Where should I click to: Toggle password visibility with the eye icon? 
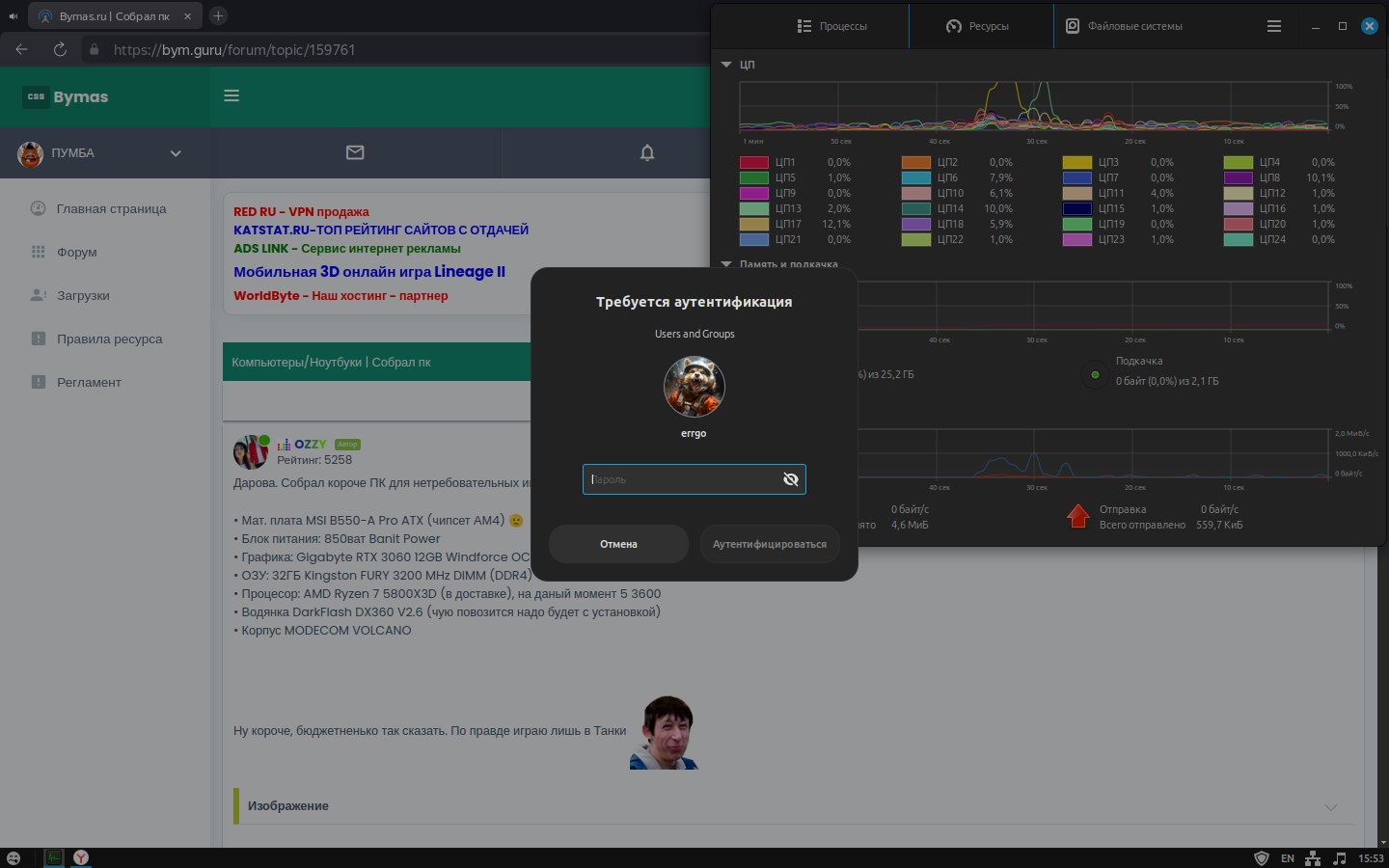(790, 479)
